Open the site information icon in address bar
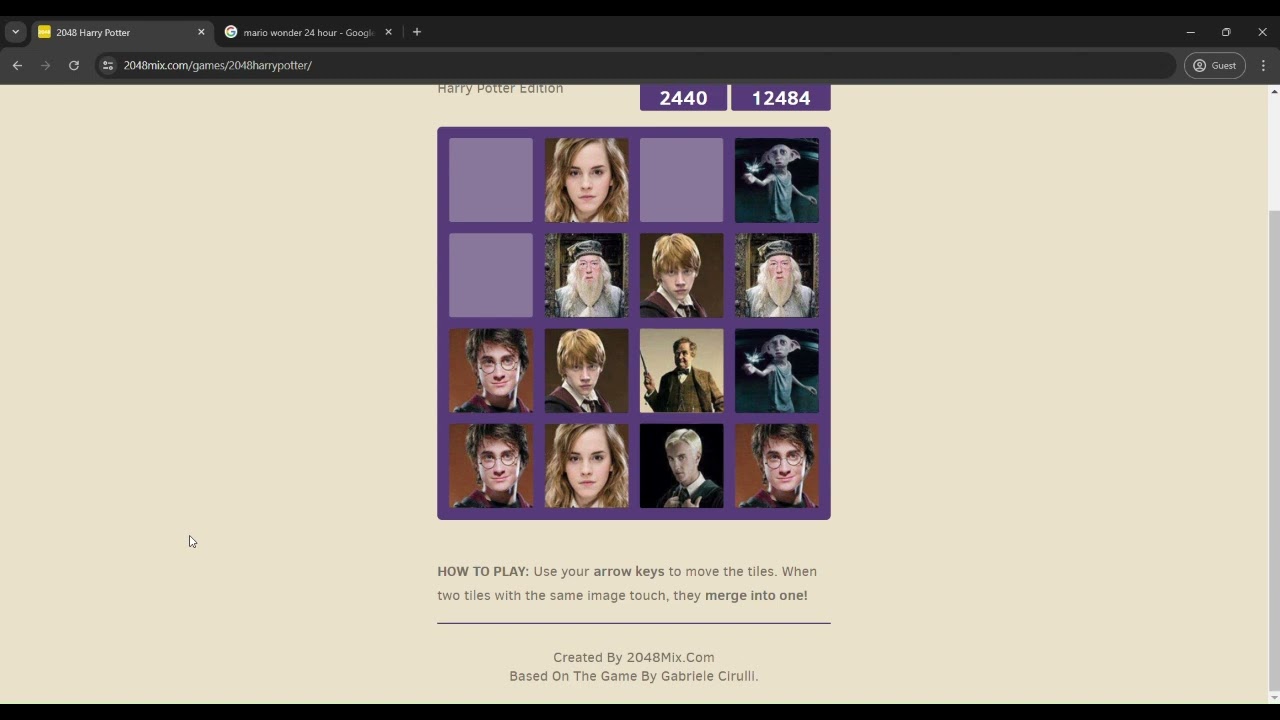This screenshot has height=720, width=1280. [x=108, y=65]
